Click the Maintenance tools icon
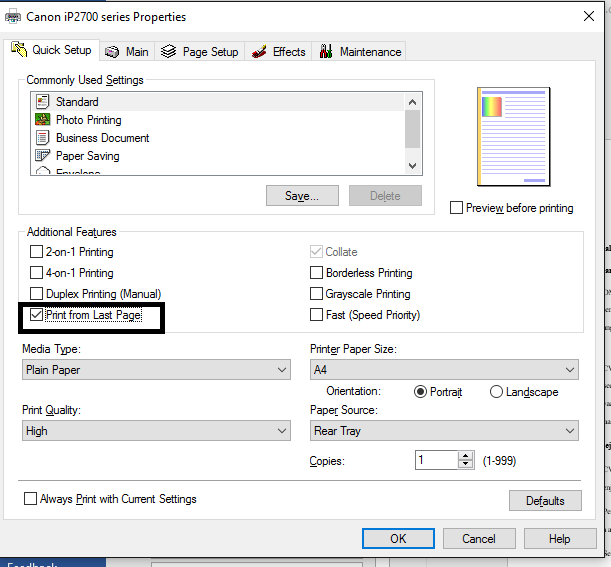Image resolution: width=611 pixels, height=567 pixels. [x=326, y=51]
